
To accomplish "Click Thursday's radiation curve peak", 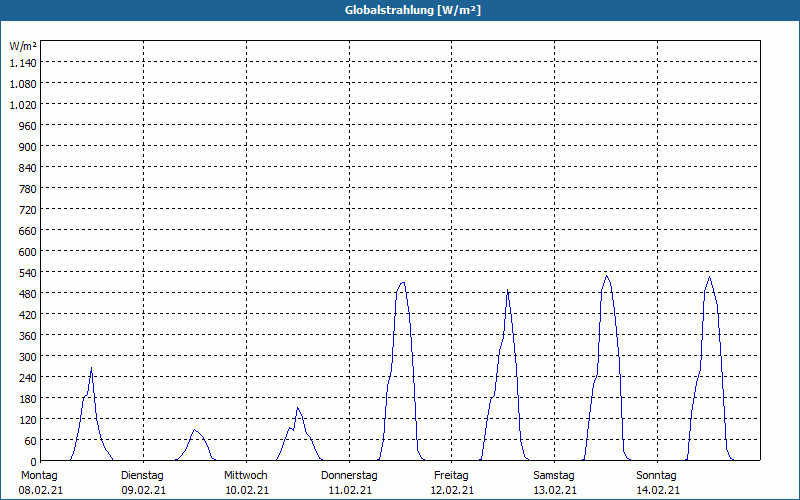I will point(403,283).
